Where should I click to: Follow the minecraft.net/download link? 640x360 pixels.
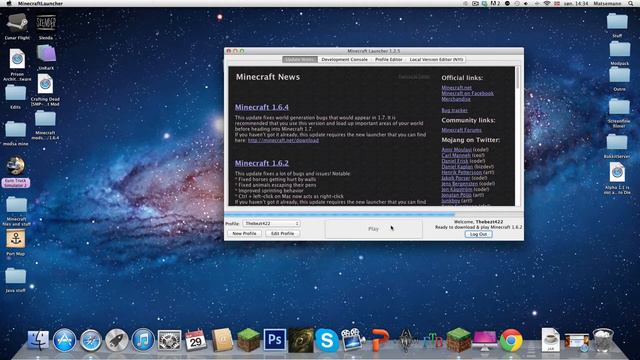tap(283, 140)
